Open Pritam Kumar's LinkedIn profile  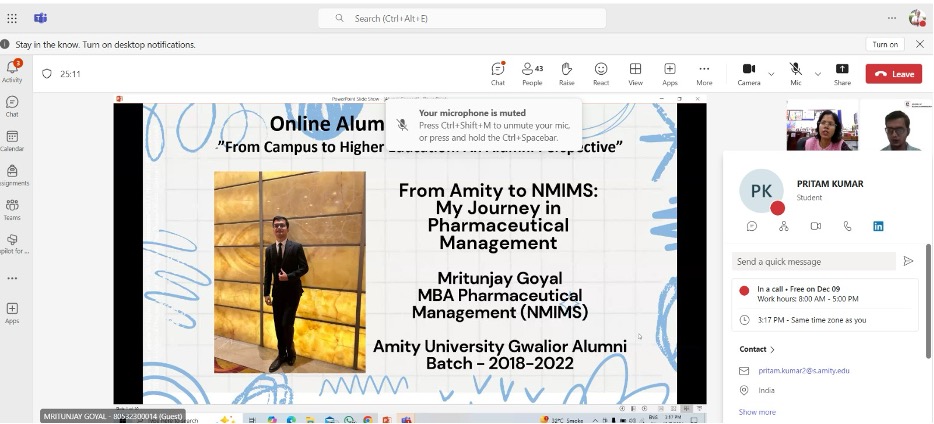[878, 226]
